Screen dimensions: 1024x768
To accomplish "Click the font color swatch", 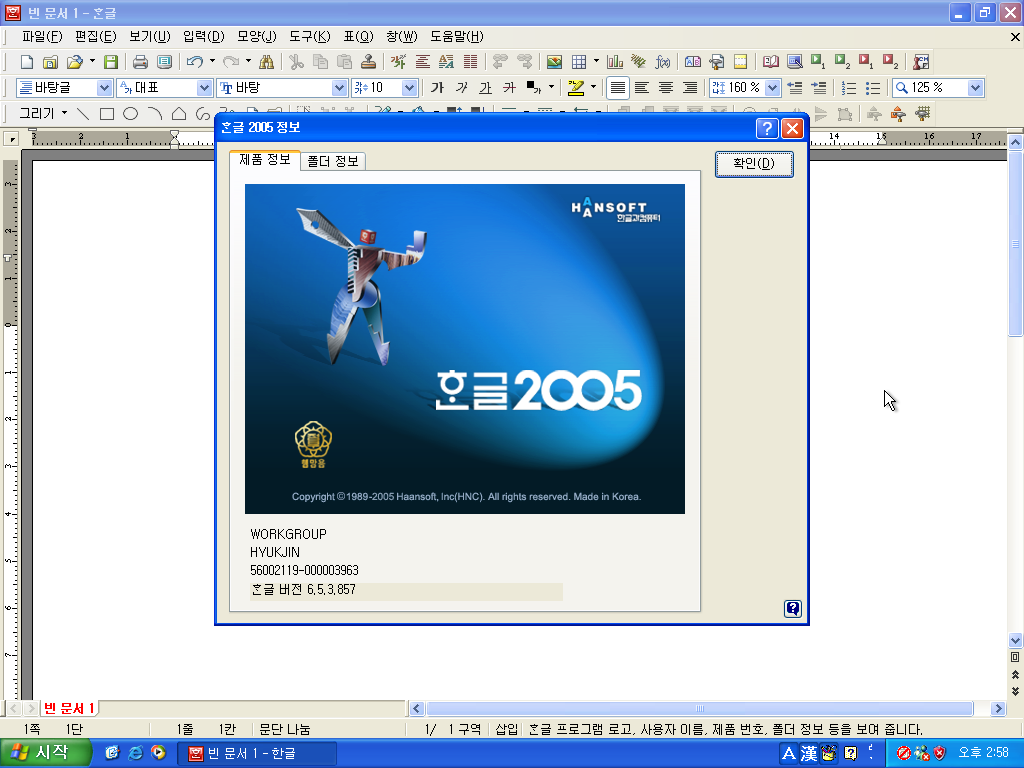I will pos(534,88).
